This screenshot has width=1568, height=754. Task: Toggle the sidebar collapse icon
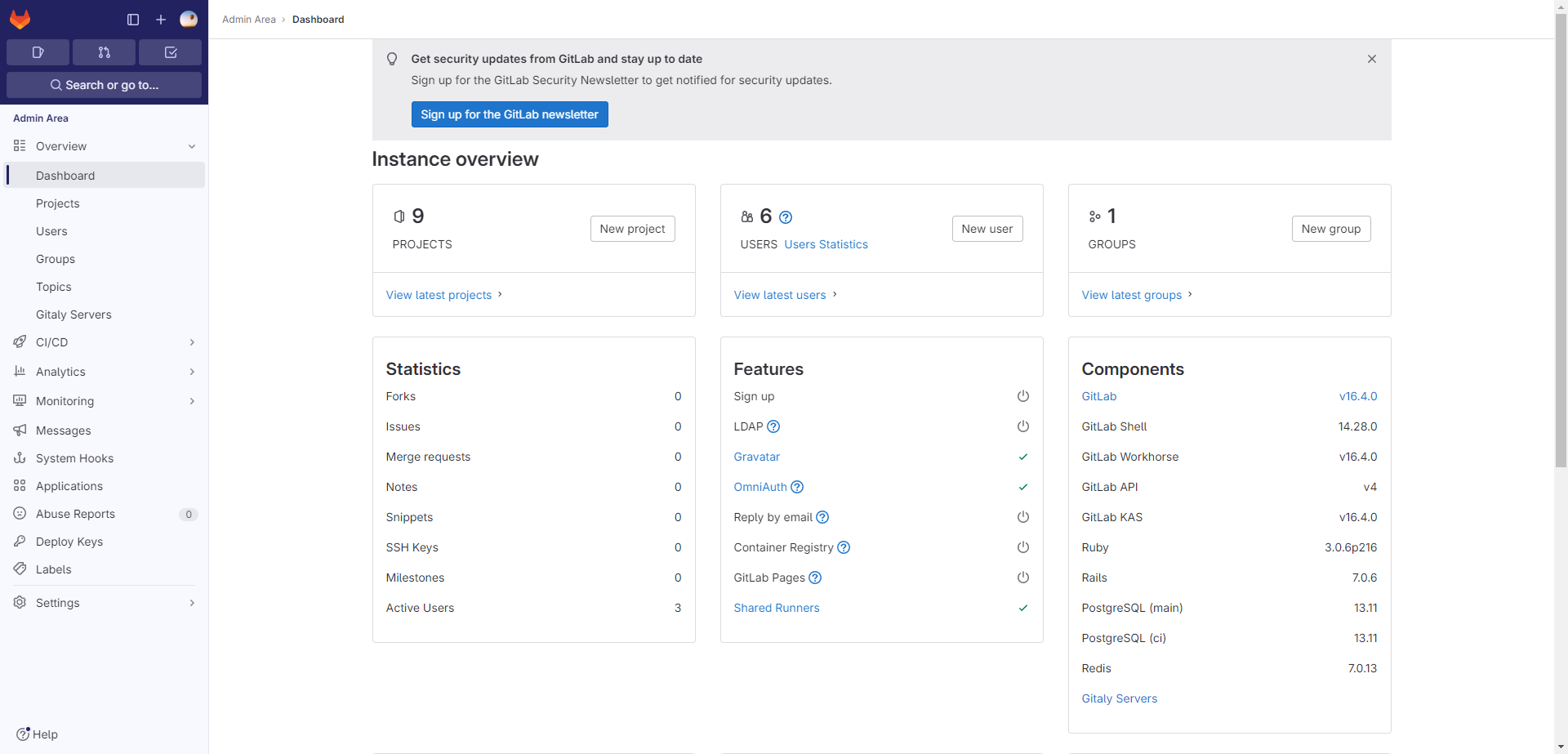[x=133, y=20]
